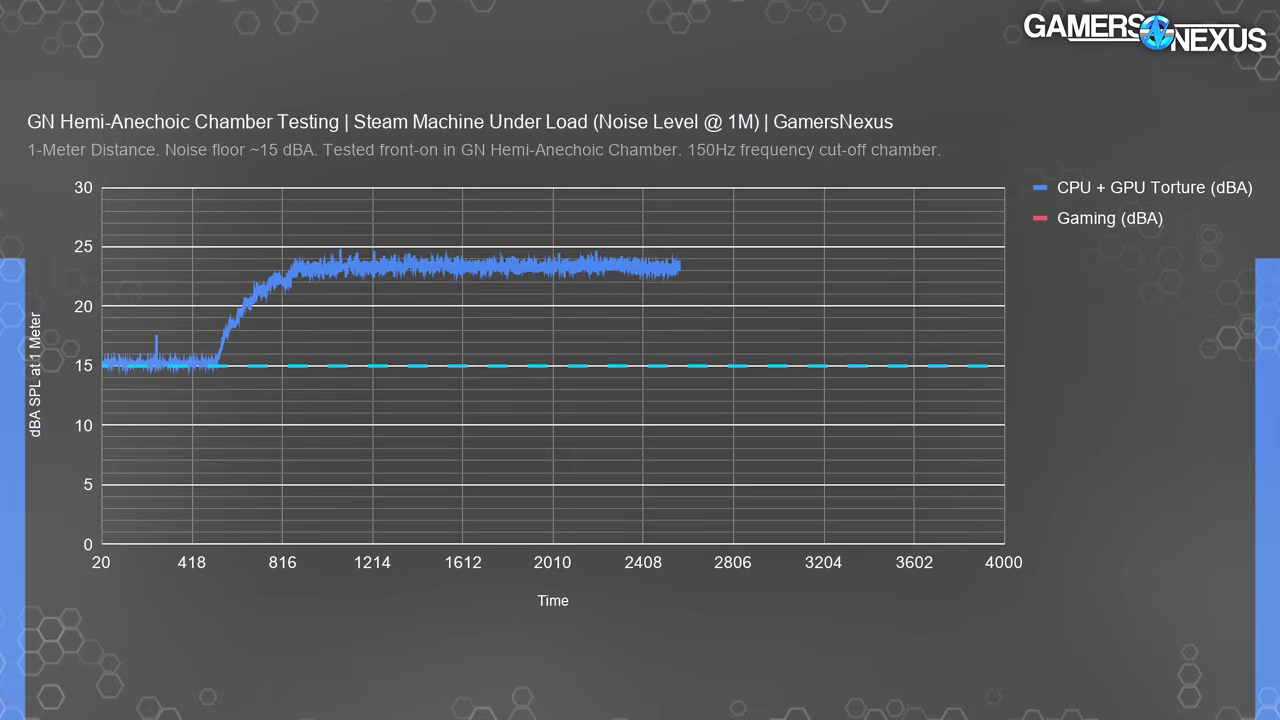This screenshot has width=1280, height=720.
Task: Select the chart title about Steam Machine Under Load
Action: click(x=460, y=122)
